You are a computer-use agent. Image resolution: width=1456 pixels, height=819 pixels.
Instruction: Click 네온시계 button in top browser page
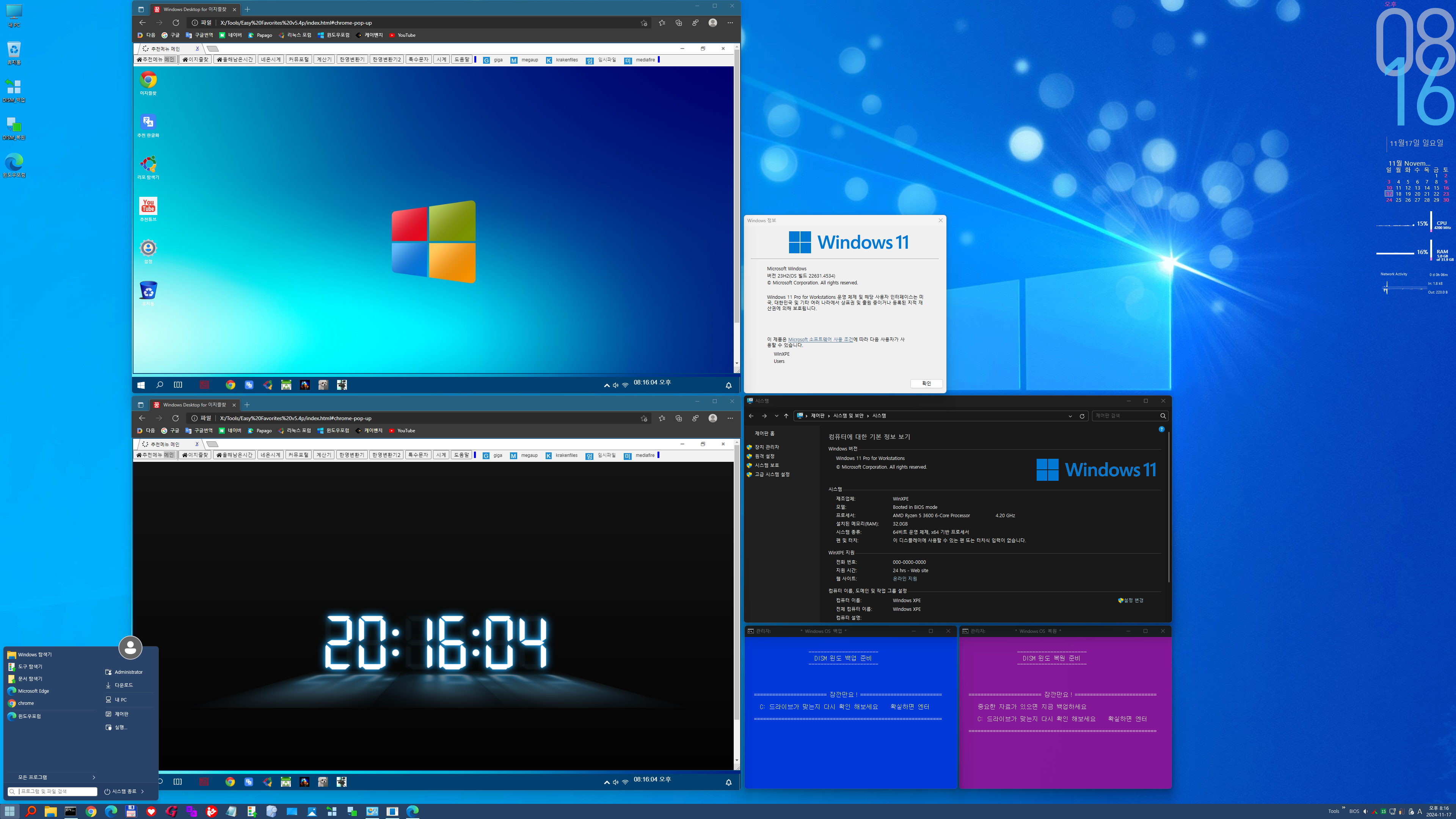pyautogui.click(x=271, y=60)
